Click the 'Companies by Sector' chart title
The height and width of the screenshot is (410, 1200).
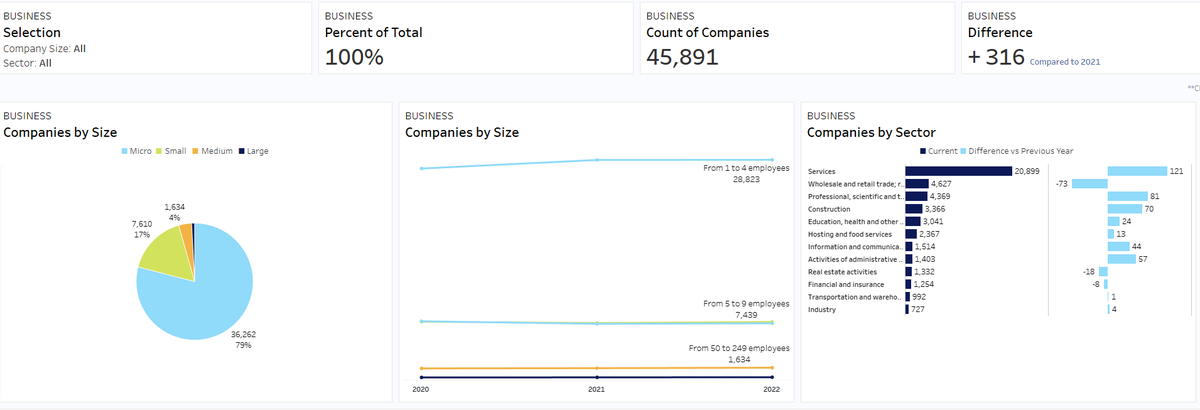[x=870, y=132]
